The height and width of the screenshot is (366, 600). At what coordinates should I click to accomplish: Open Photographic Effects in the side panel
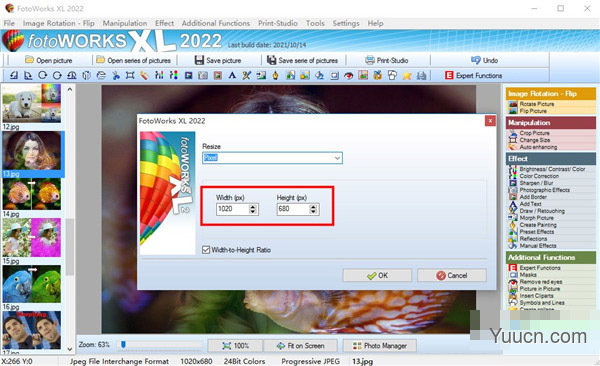point(545,190)
